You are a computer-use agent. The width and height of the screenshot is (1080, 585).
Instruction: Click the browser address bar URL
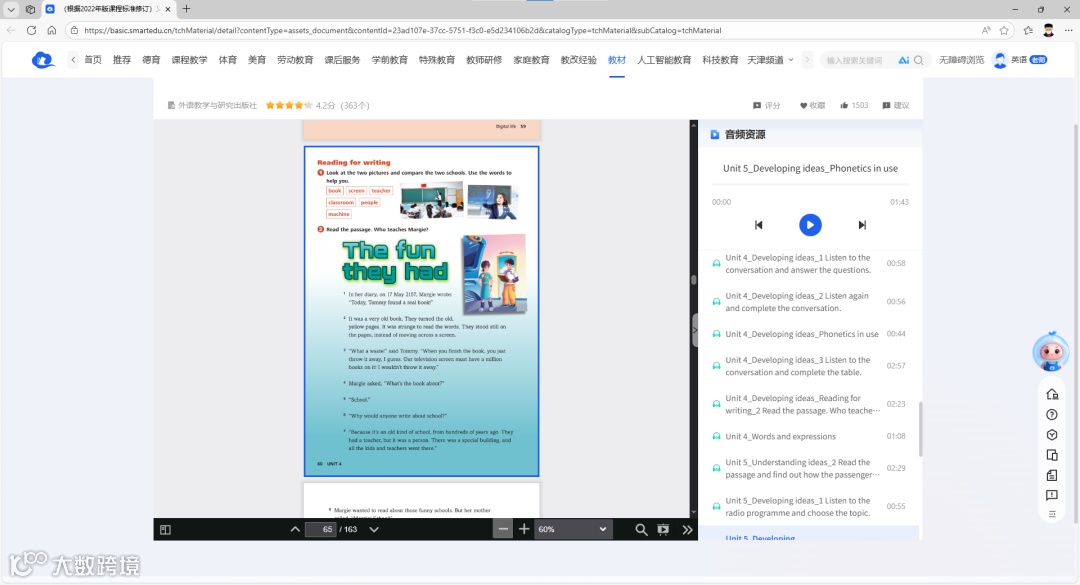point(402,30)
